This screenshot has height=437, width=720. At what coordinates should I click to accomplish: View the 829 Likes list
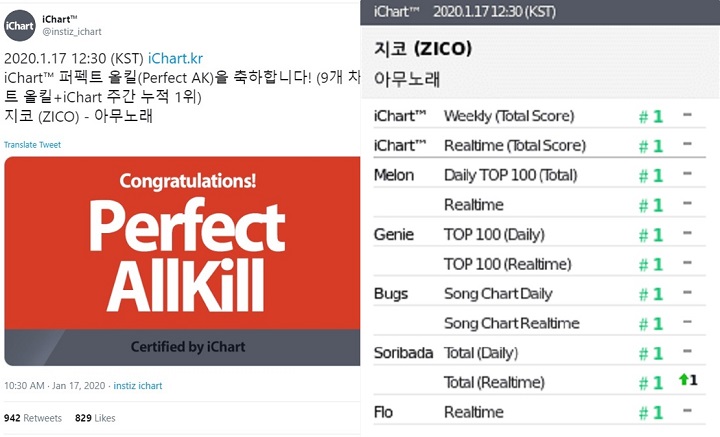[95, 418]
